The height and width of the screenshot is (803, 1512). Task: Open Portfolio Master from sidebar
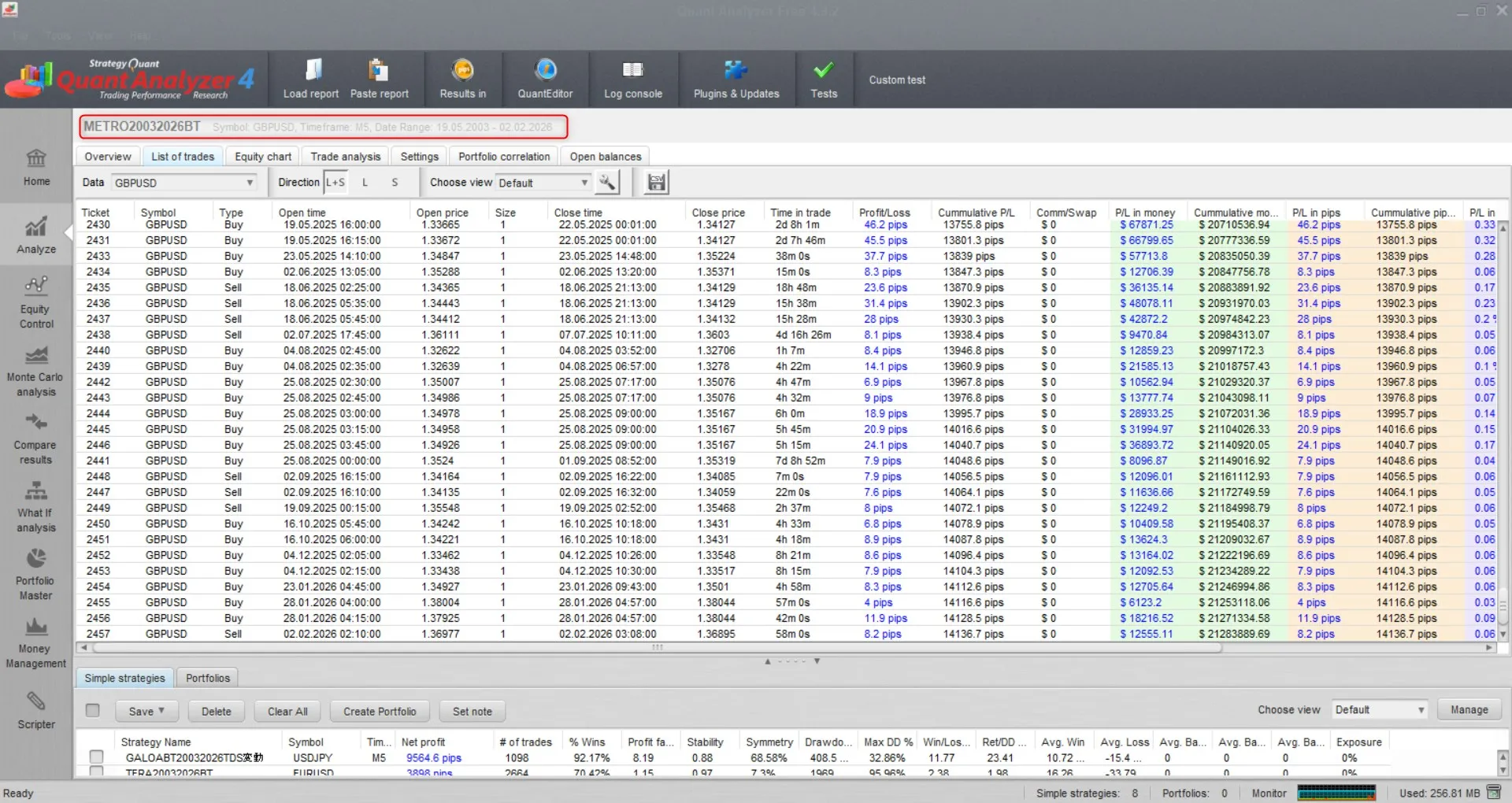[x=35, y=575]
